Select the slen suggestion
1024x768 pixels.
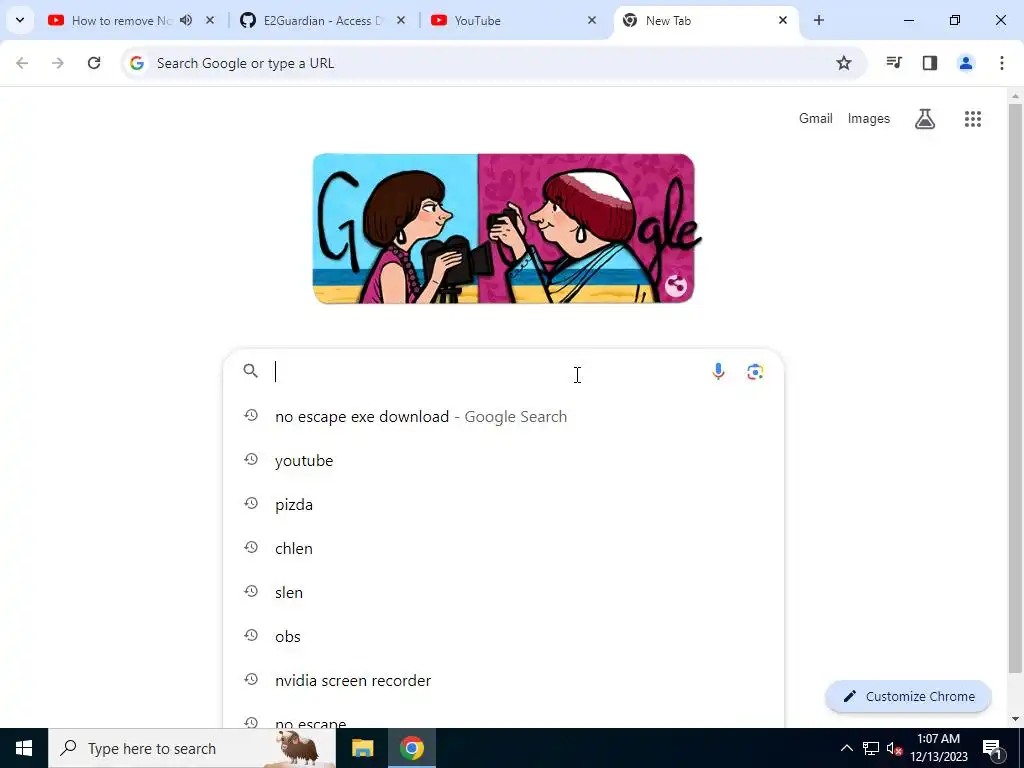pyautogui.click(x=503, y=592)
